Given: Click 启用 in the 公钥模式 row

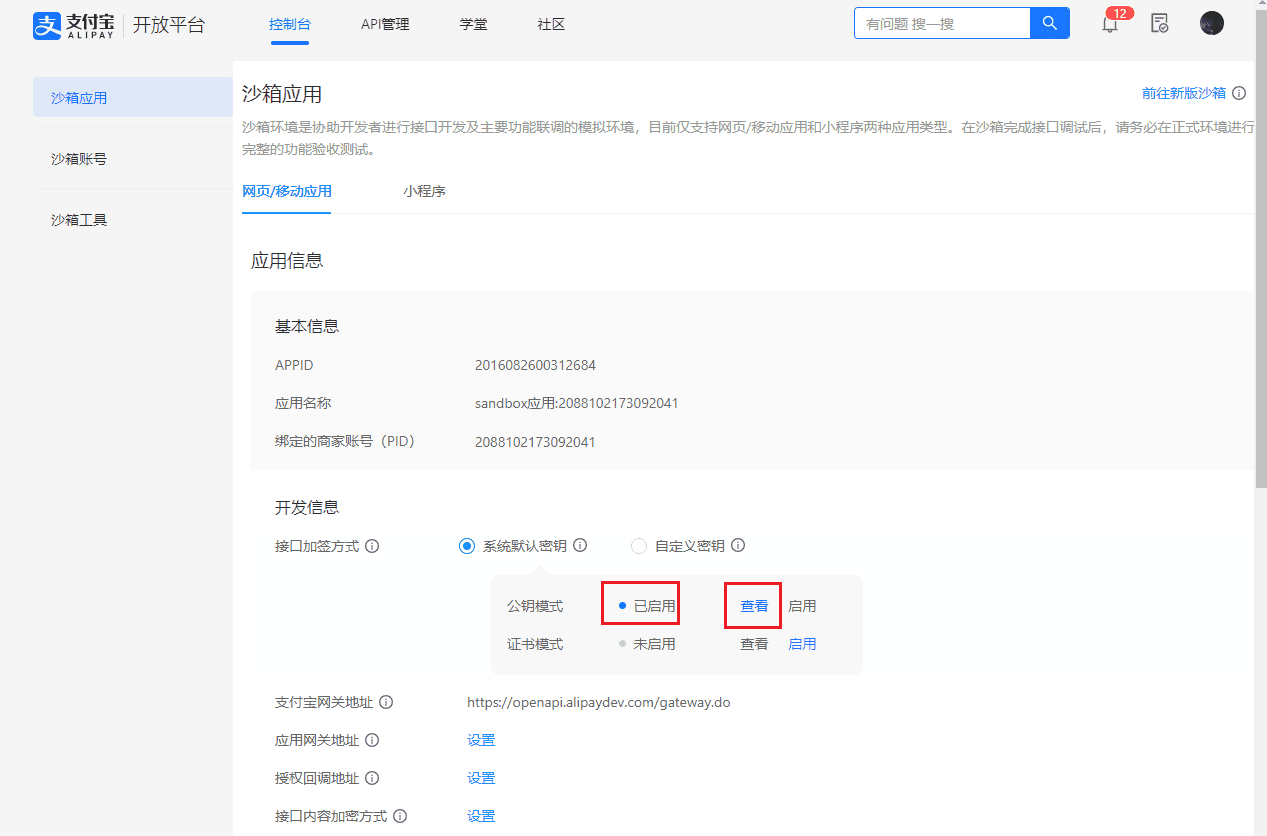Looking at the screenshot, I should [x=802, y=606].
